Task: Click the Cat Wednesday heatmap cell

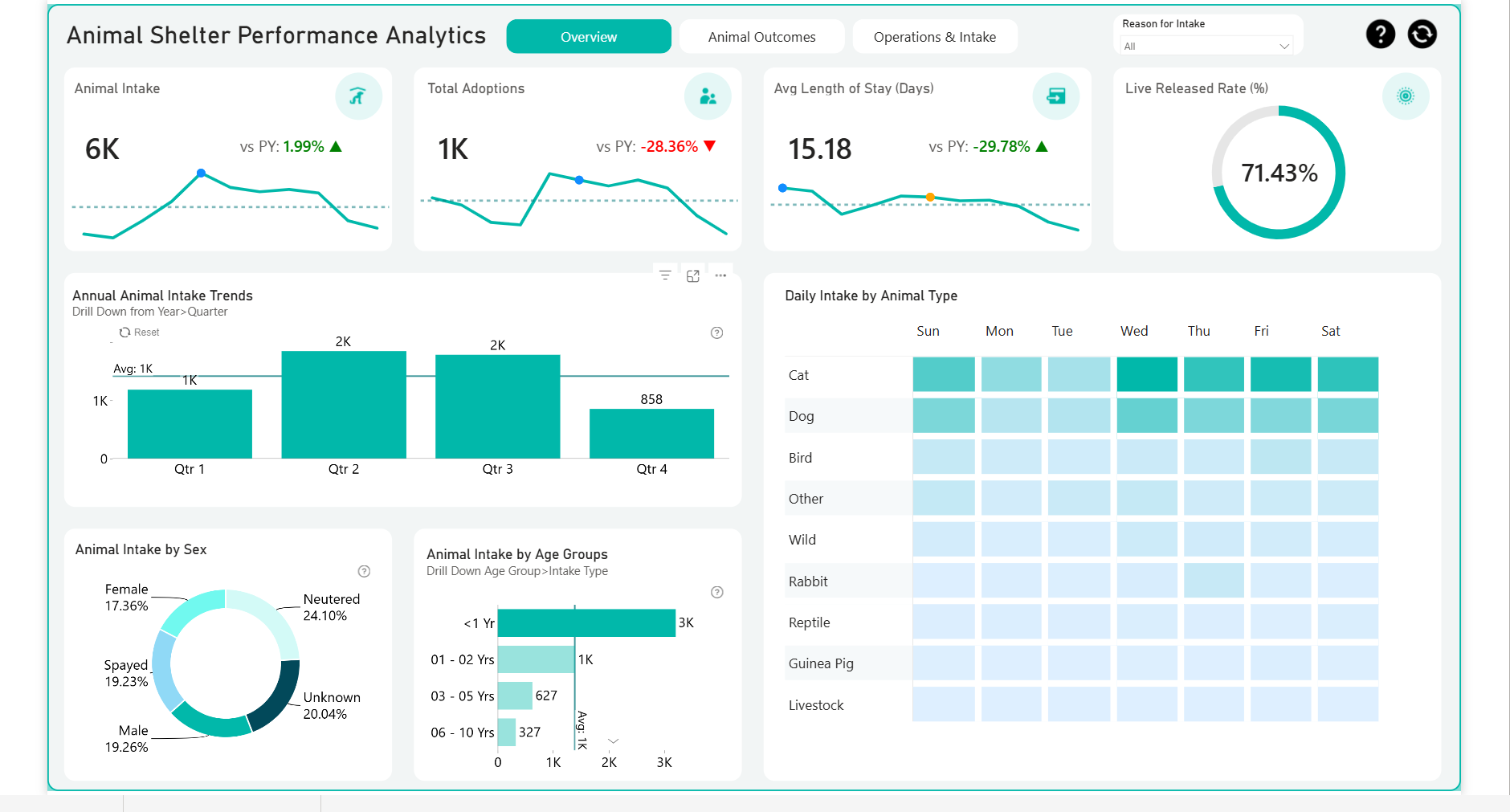Action: click(1146, 374)
